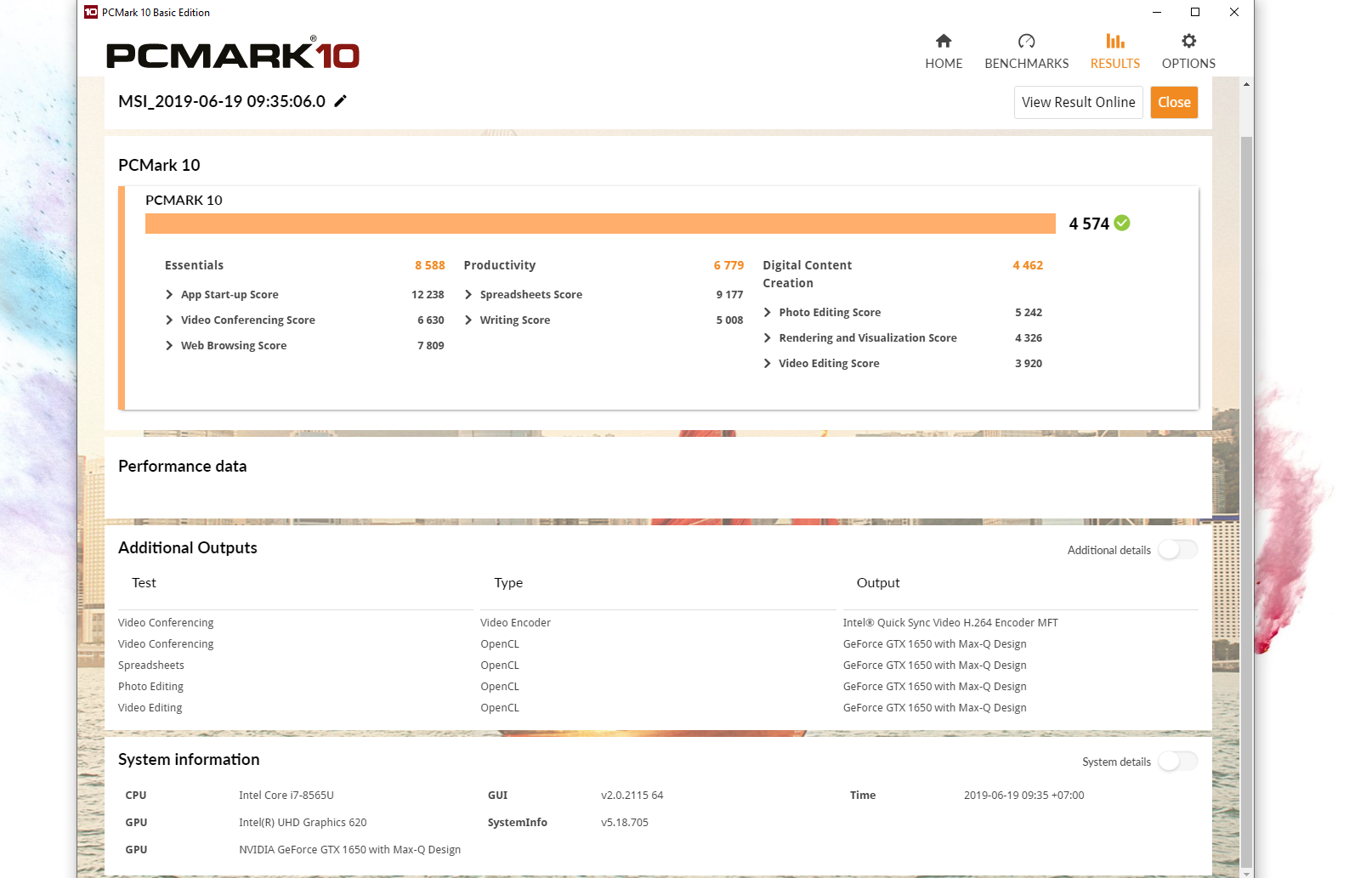Image resolution: width=1372 pixels, height=878 pixels.
Task: Expand Rendering and Visualization Score row
Action: 768,337
